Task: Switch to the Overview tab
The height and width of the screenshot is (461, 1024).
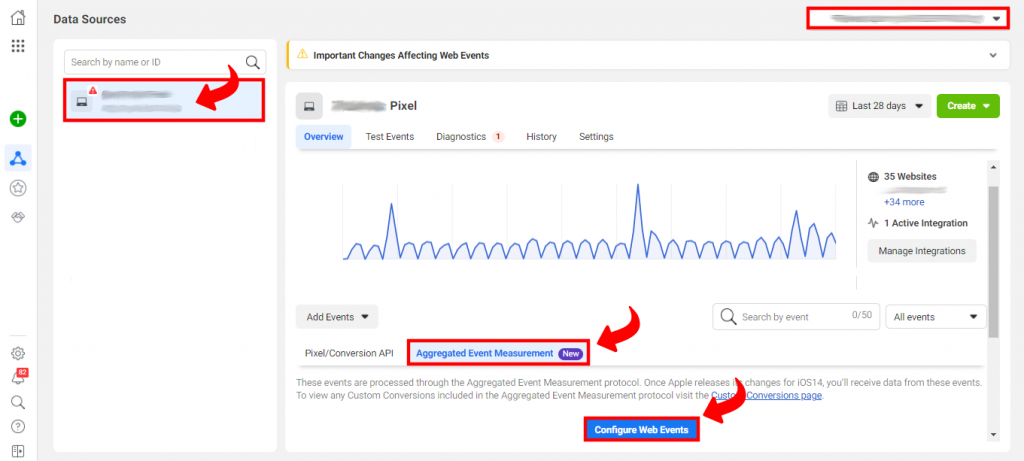Action: 323,137
